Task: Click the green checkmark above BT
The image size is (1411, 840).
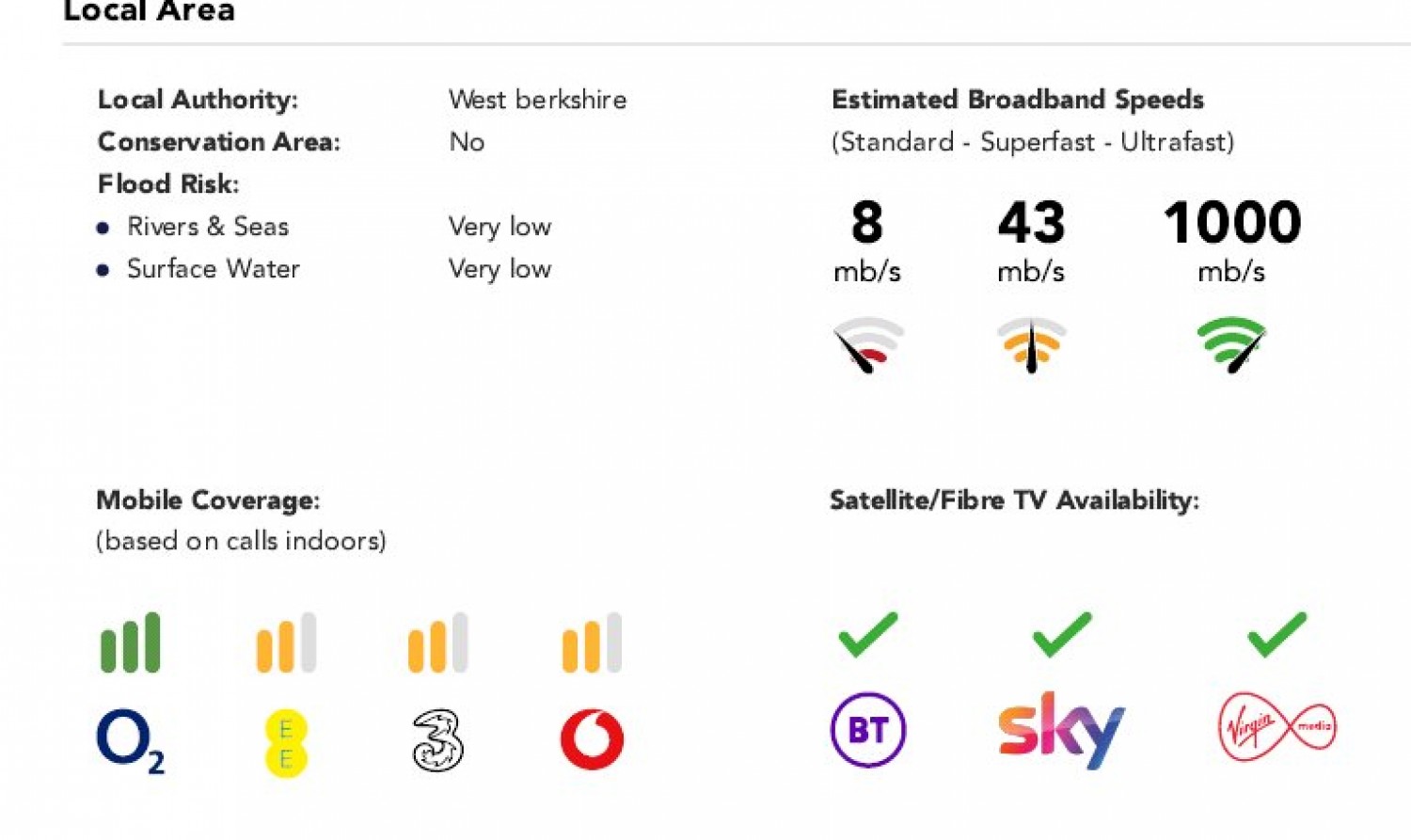Action: 867,634
